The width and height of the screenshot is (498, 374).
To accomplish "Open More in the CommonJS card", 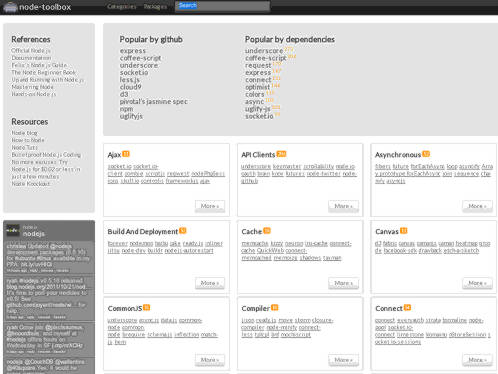I will coord(210,360).
